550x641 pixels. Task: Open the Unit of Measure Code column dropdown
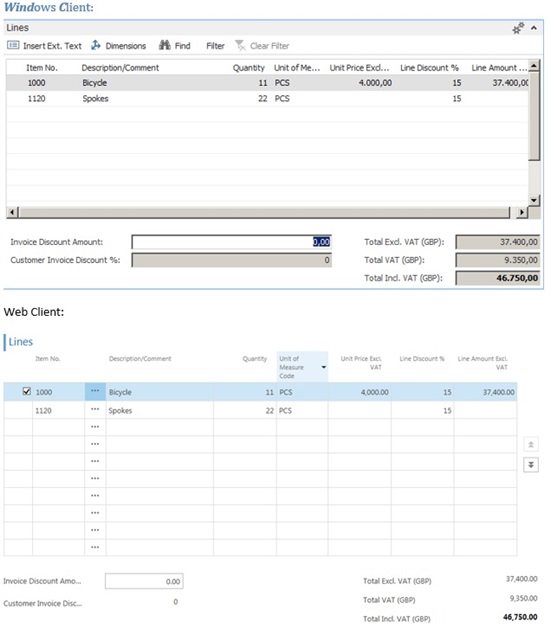tap(323, 367)
